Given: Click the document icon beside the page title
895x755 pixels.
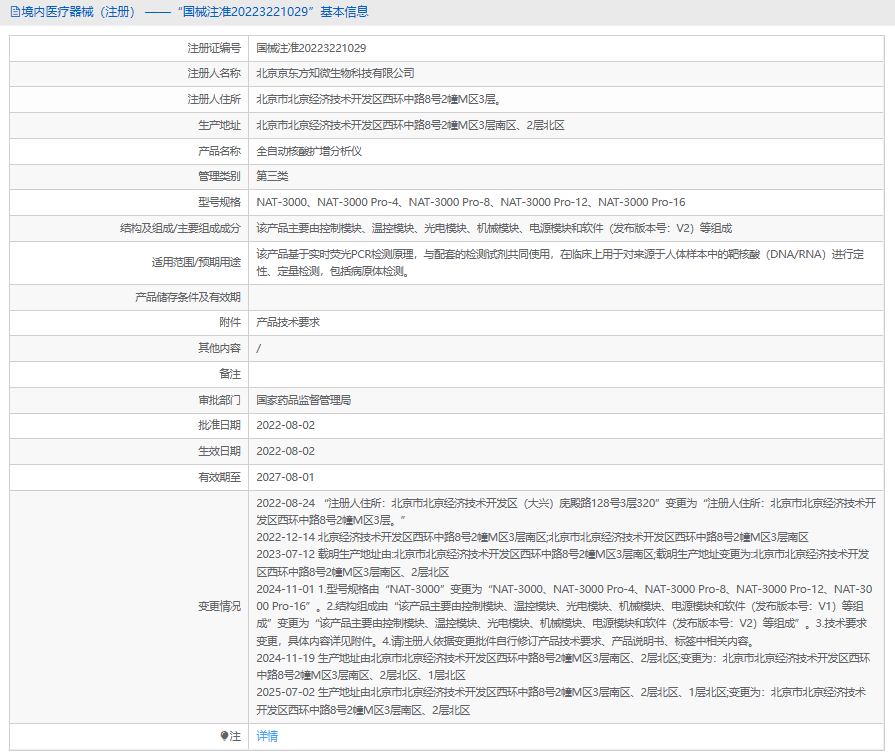Looking at the screenshot, I should point(15,12).
